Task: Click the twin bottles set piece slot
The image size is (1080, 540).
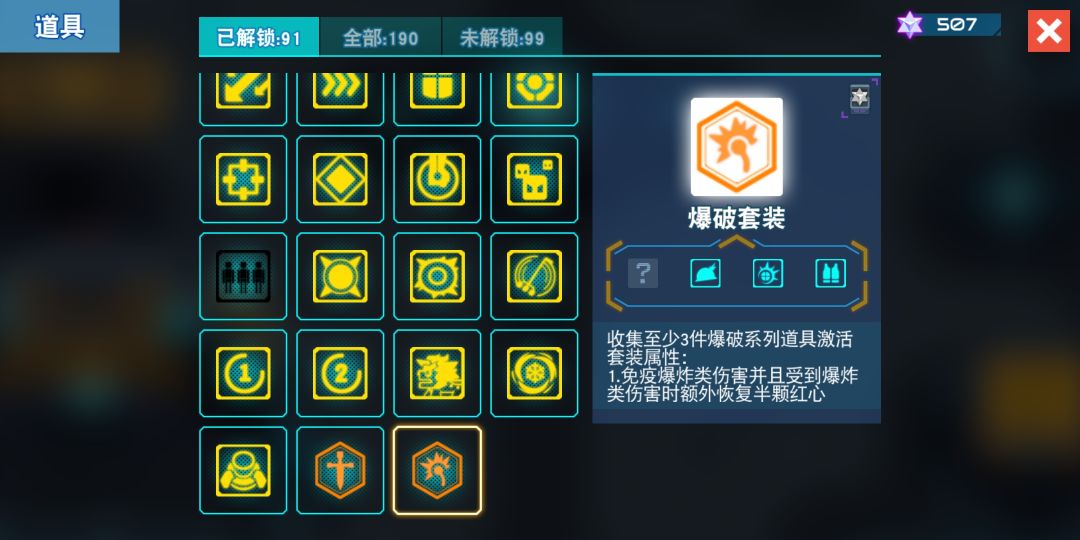Action: coord(831,273)
